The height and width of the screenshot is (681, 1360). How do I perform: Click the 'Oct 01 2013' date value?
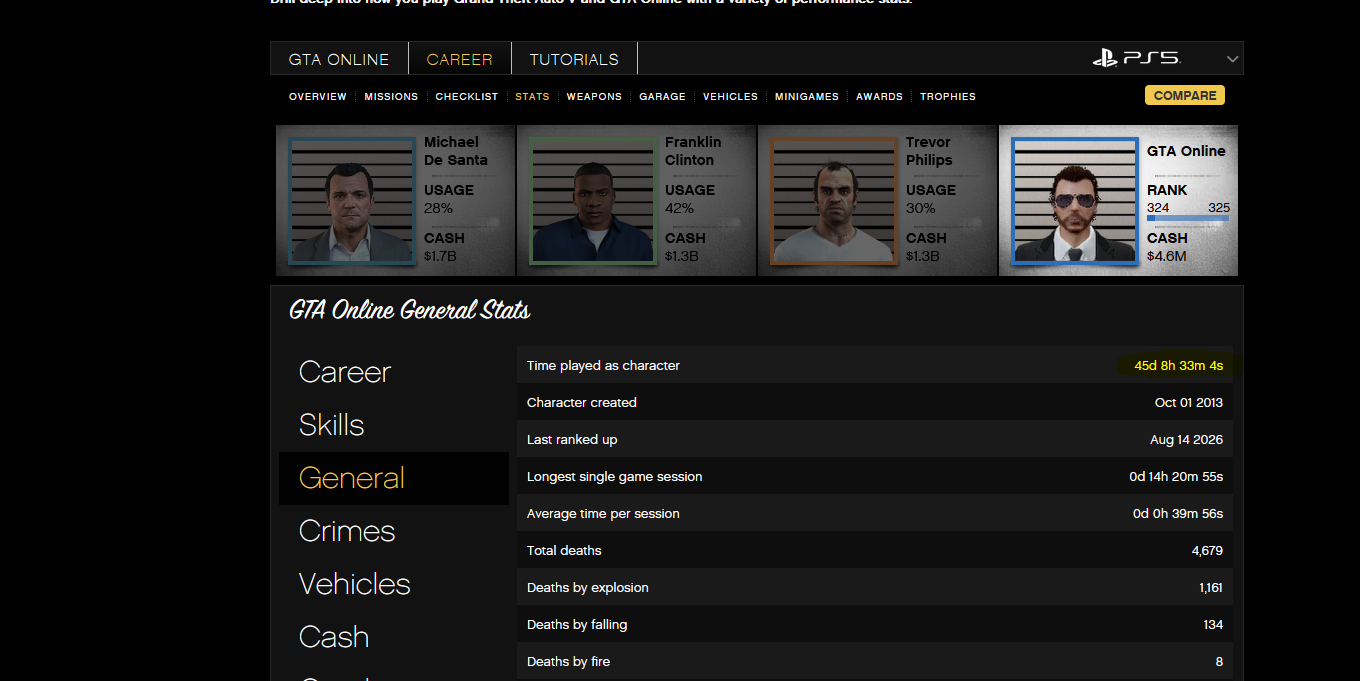click(x=1189, y=403)
